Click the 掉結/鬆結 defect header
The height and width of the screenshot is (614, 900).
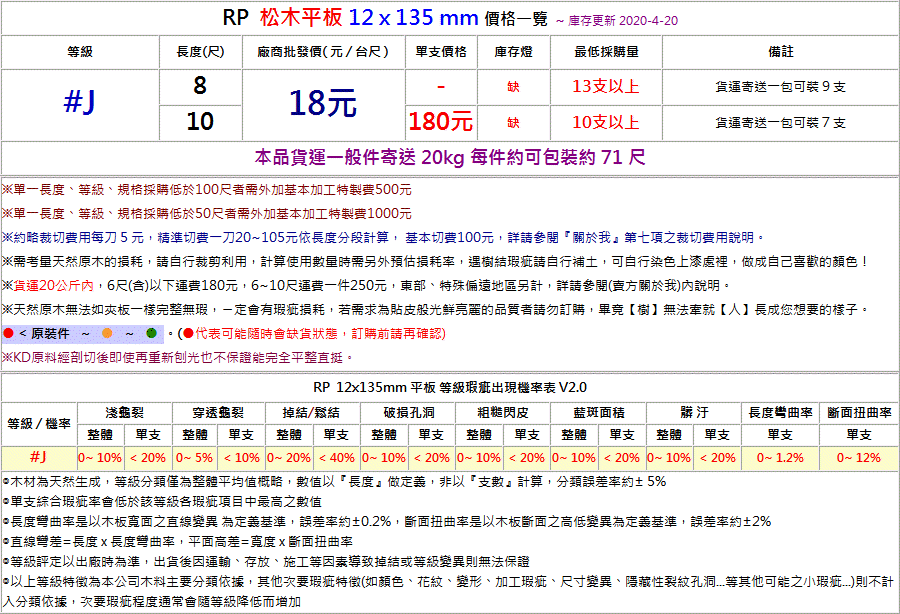click(x=312, y=413)
